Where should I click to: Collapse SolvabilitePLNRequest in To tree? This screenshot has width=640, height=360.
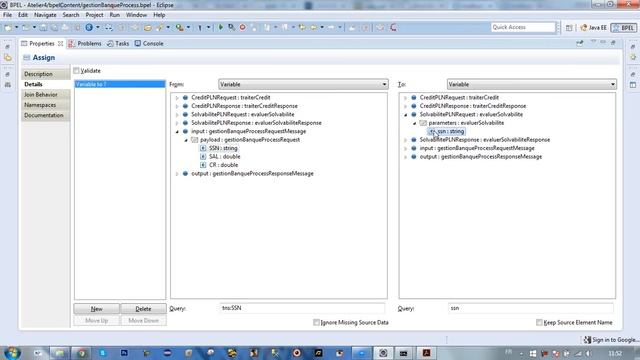click(406, 115)
